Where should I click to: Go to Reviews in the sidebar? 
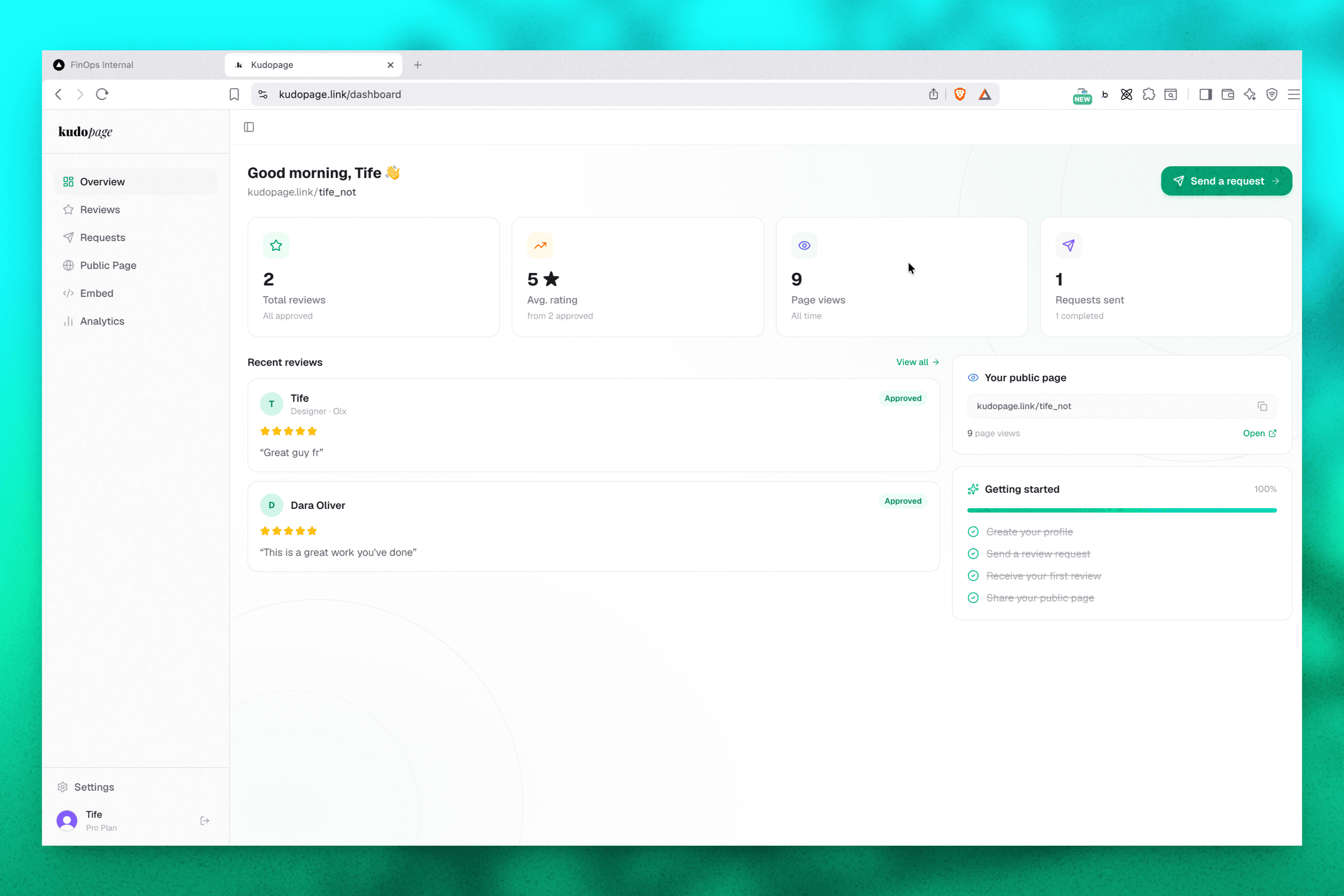click(135, 210)
